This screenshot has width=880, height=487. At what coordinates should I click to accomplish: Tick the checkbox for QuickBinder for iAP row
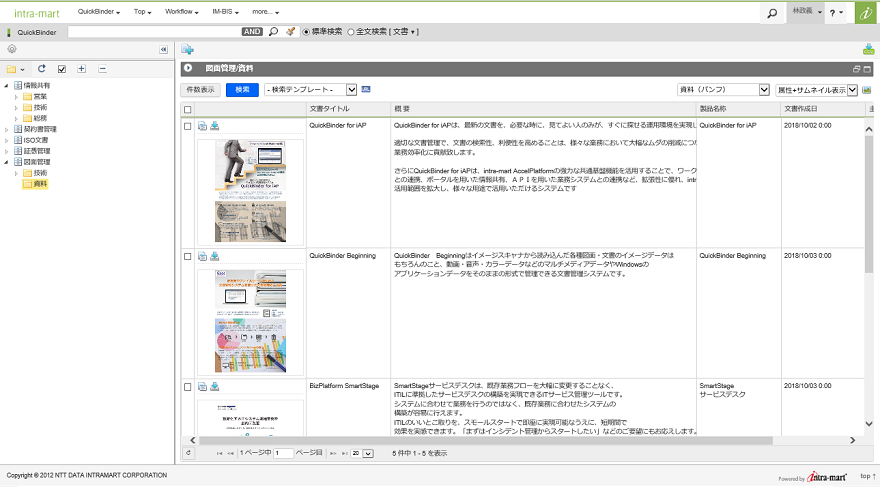(187, 126)
